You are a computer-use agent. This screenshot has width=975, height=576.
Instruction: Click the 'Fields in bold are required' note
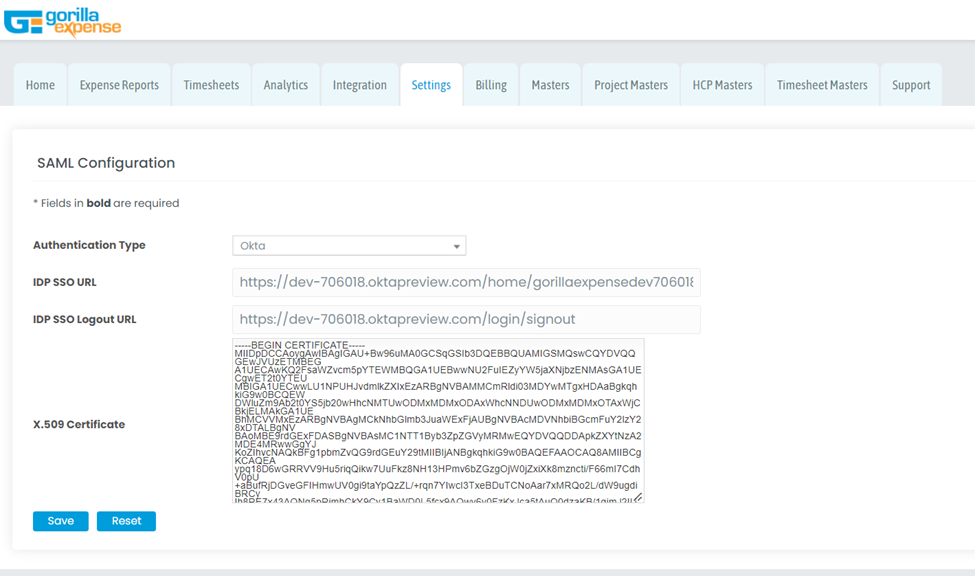(x=106, y=203)
